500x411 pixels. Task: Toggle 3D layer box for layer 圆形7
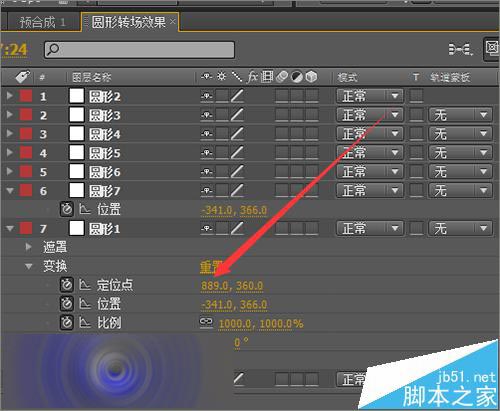pos(312,191)
